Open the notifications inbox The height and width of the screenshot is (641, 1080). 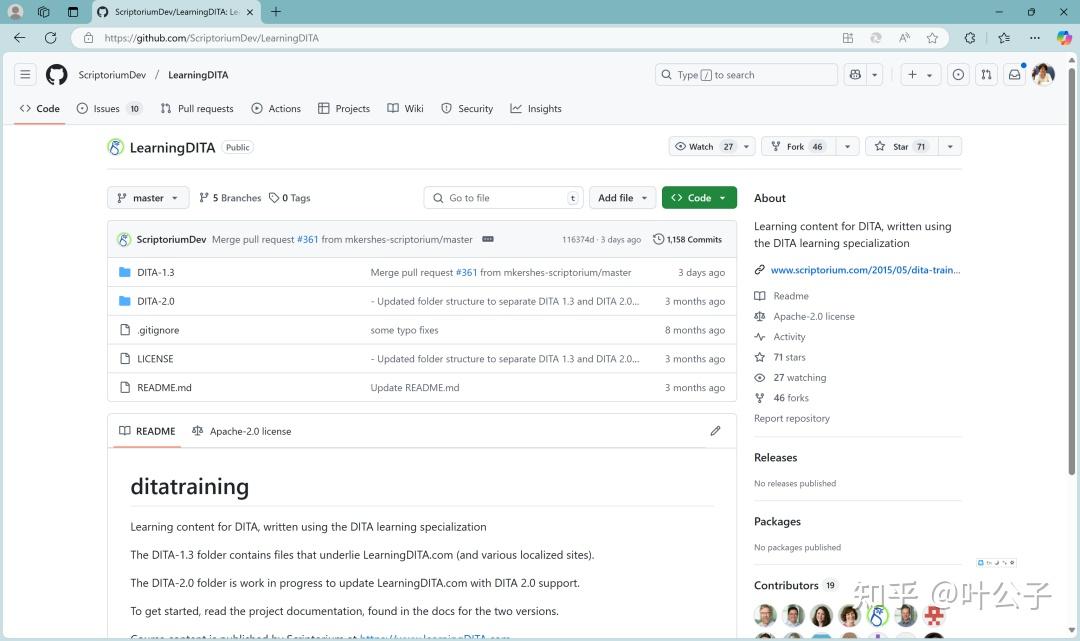[x=1015, y=74]
